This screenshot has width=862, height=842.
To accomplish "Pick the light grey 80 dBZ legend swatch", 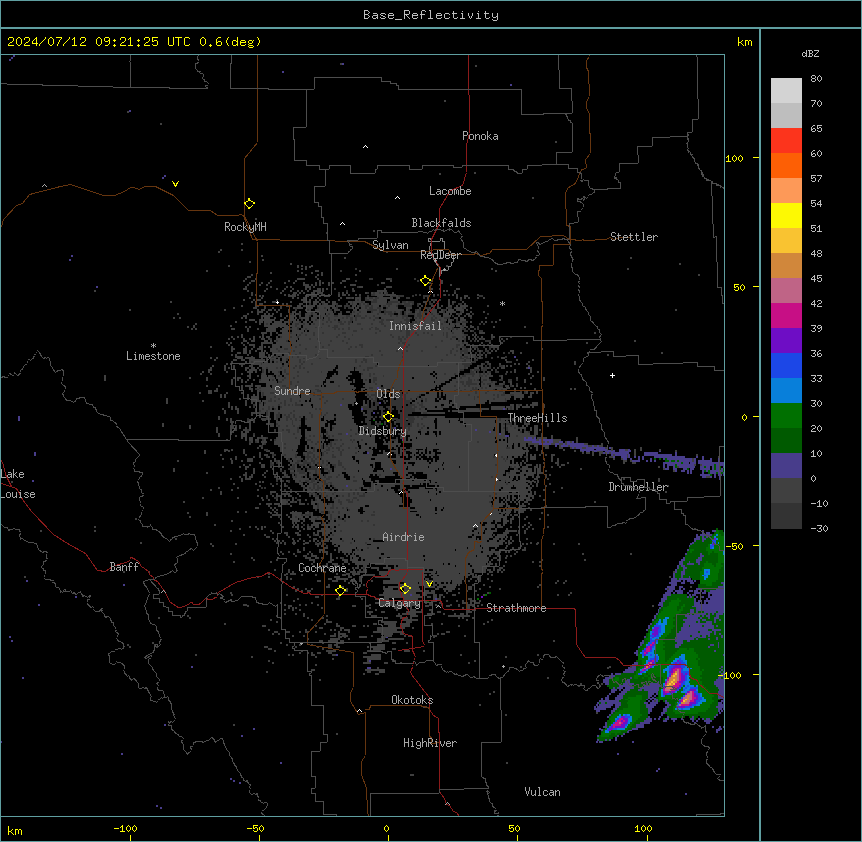I will [786, 91].
